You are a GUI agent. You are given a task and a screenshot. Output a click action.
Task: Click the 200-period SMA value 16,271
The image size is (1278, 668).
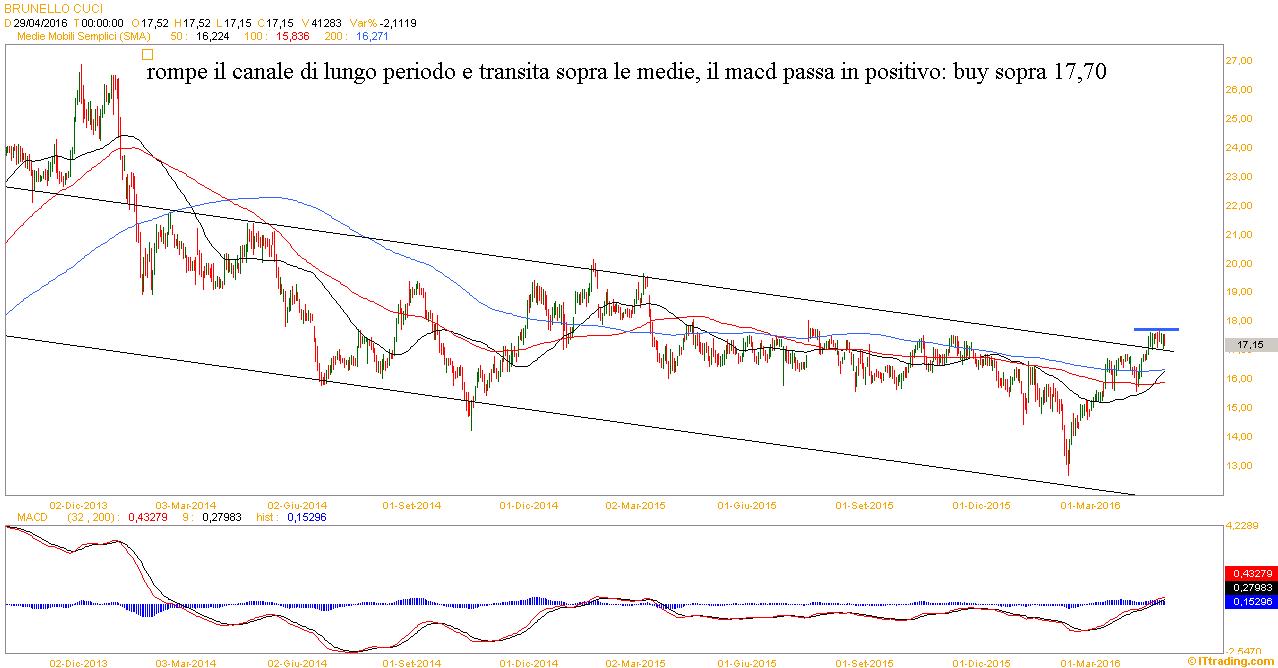coord(372,36)
